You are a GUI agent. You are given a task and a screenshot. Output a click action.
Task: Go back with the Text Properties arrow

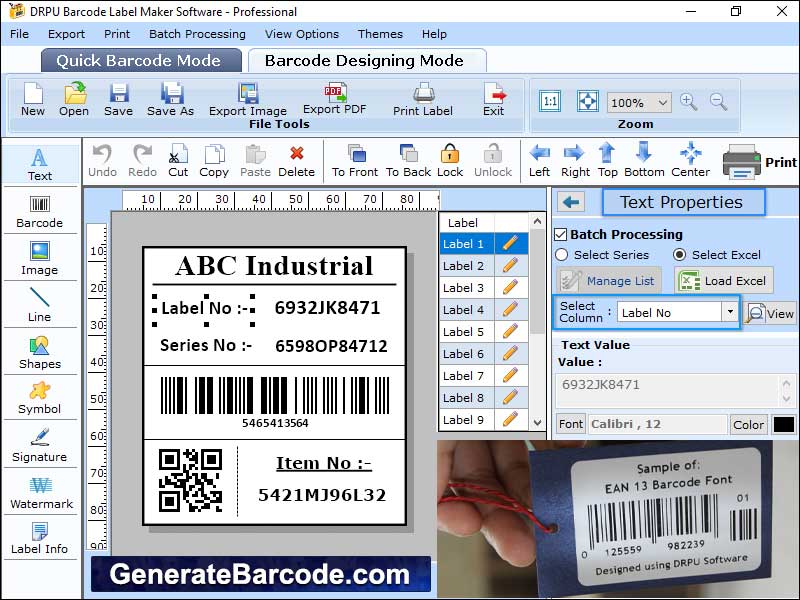(571, 203)
